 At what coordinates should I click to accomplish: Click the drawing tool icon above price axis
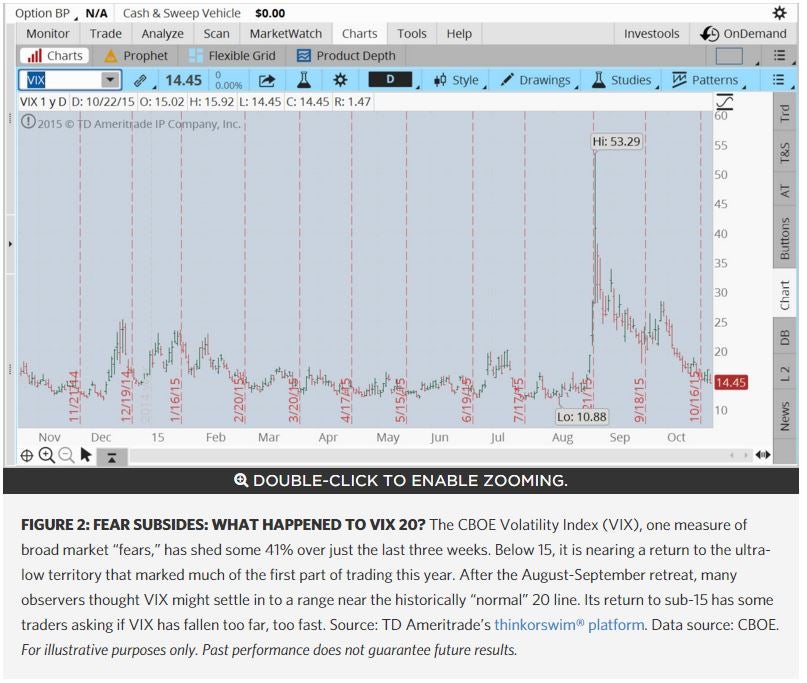coord(725,102)
